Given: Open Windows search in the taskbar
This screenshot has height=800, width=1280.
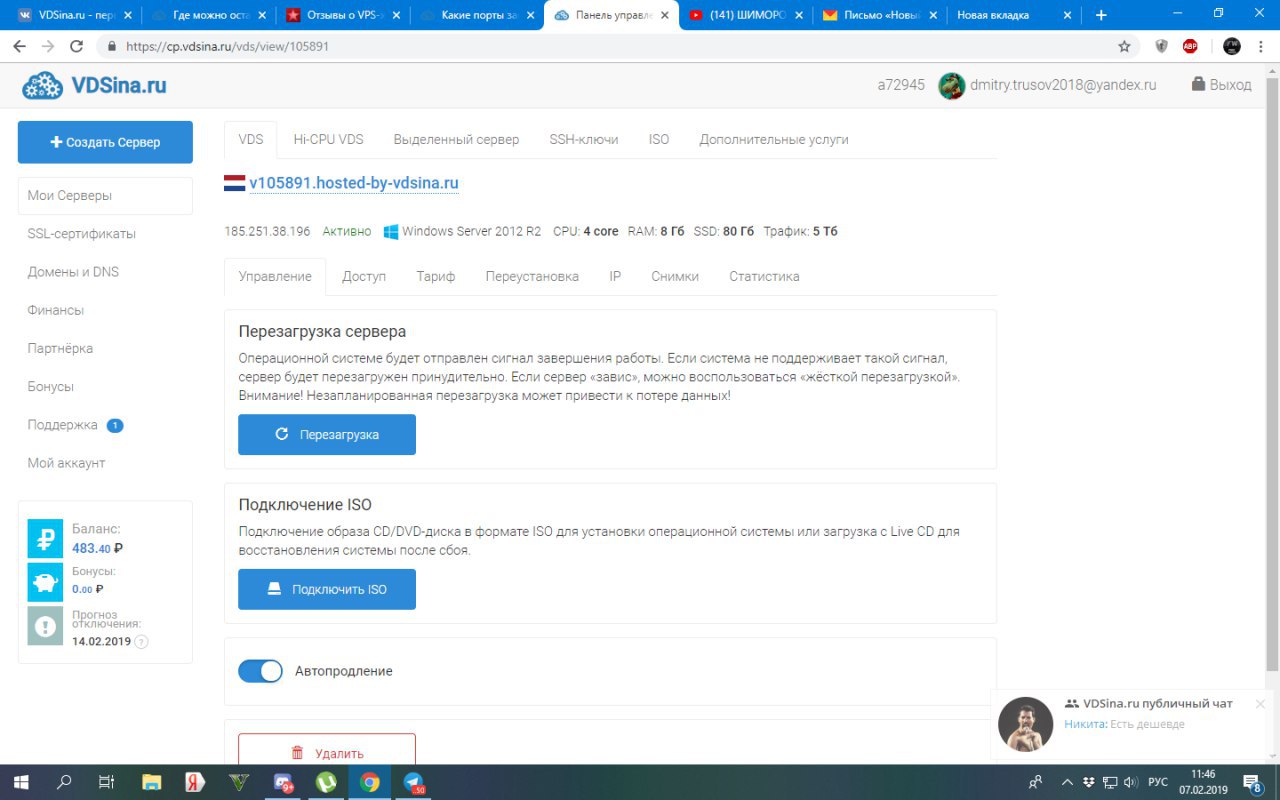Looking at the screenshot, I should 64,782.
